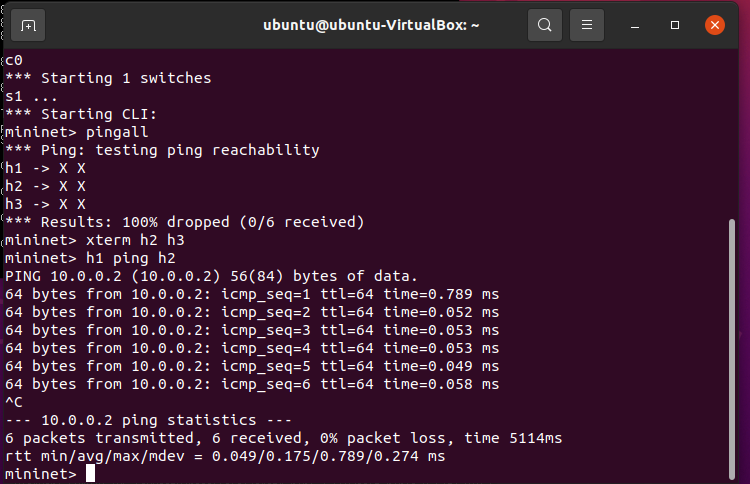The image size is (750, 484).
Task: Click the rtt min/avg/max/mdev line
Action: [x=225, y=456]
